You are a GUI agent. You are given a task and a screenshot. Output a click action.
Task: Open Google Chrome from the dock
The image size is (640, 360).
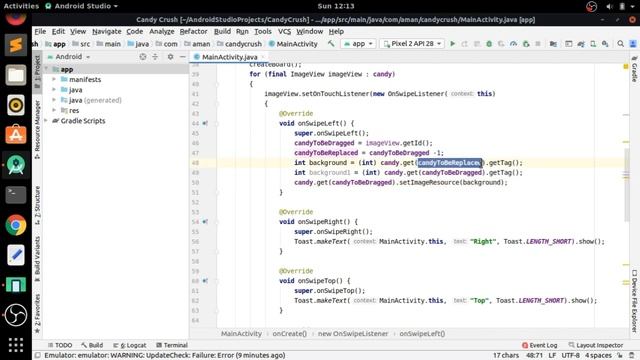[16, 225]
